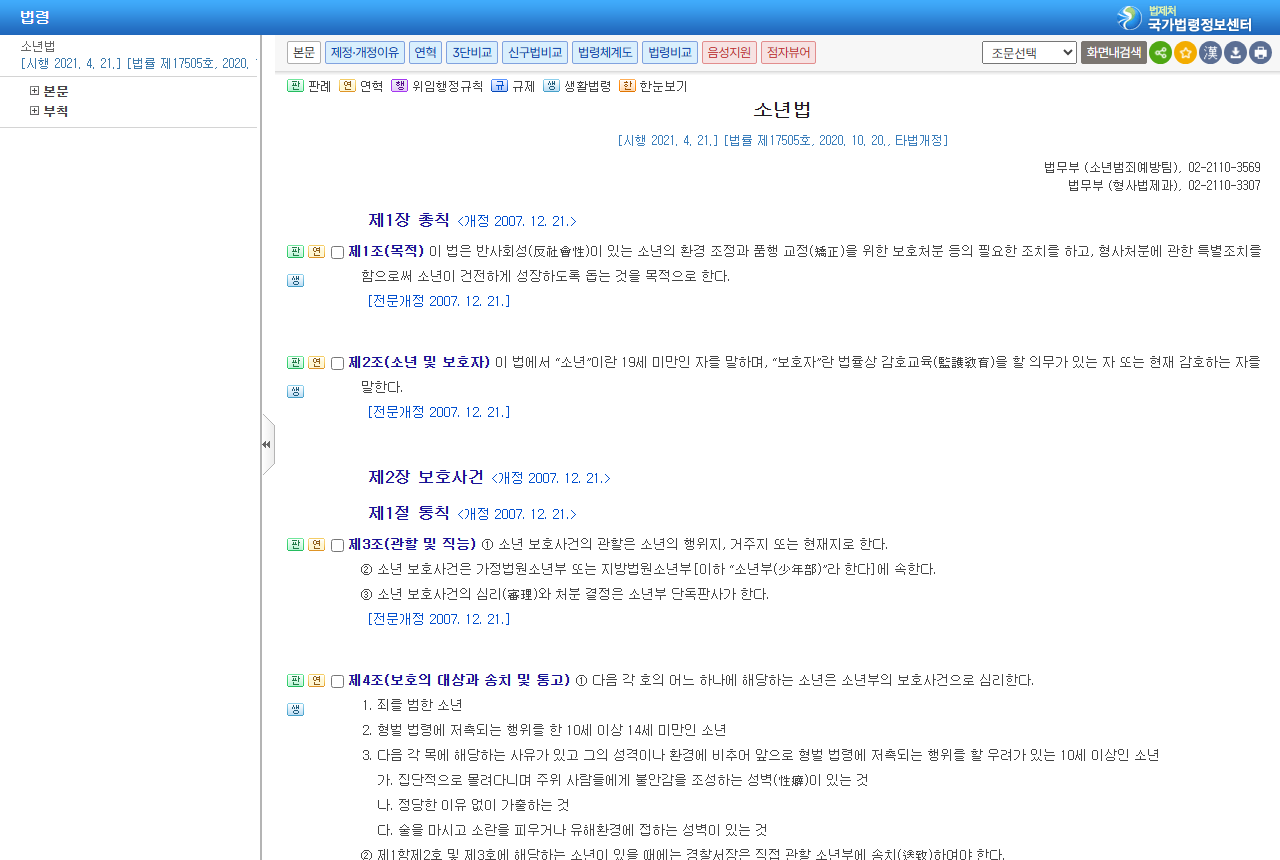Check the box for 제2조(소년 및 보호자)

tap(337, 364)
